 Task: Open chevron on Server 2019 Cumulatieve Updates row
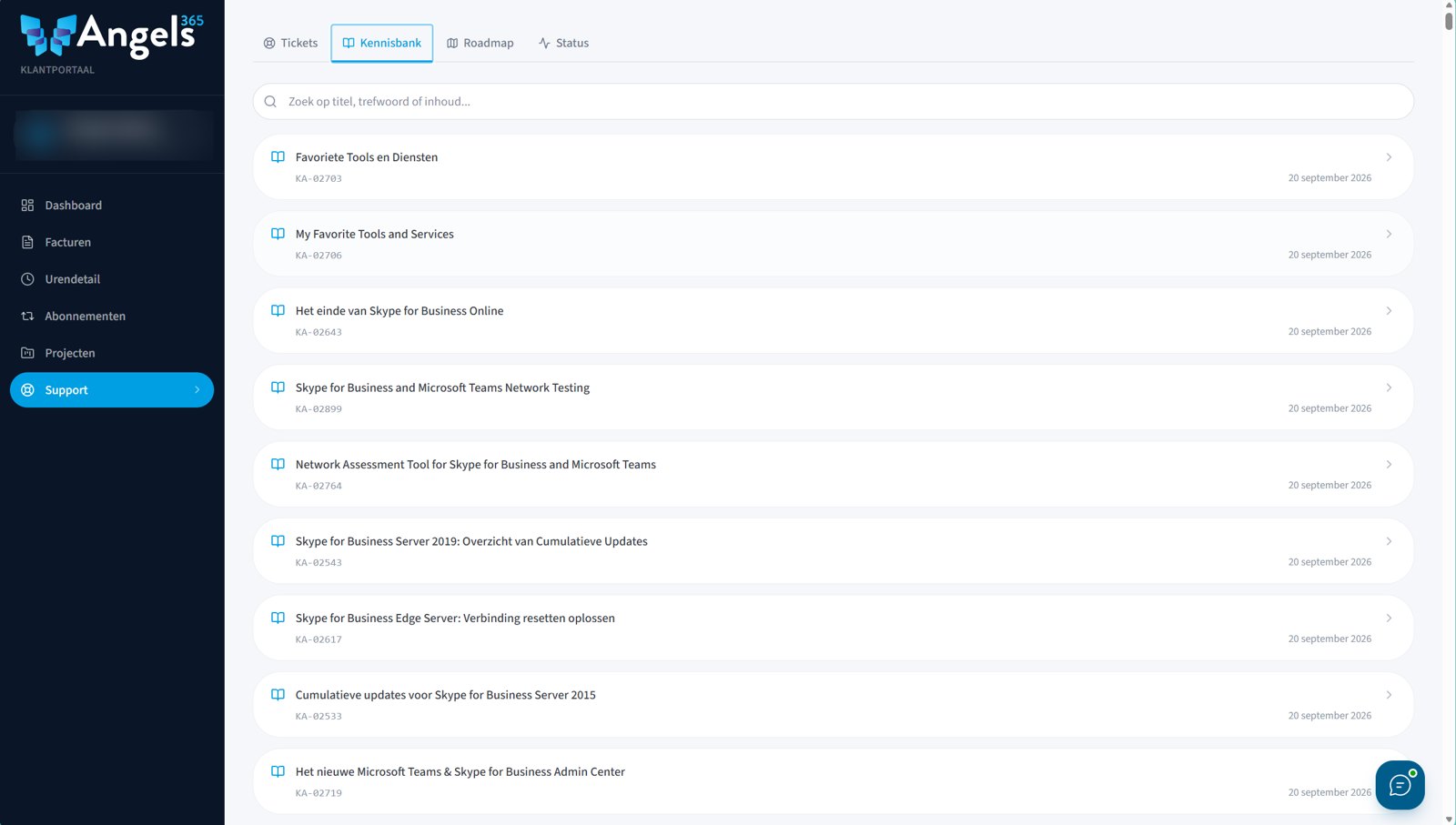tap(1389, 541)
